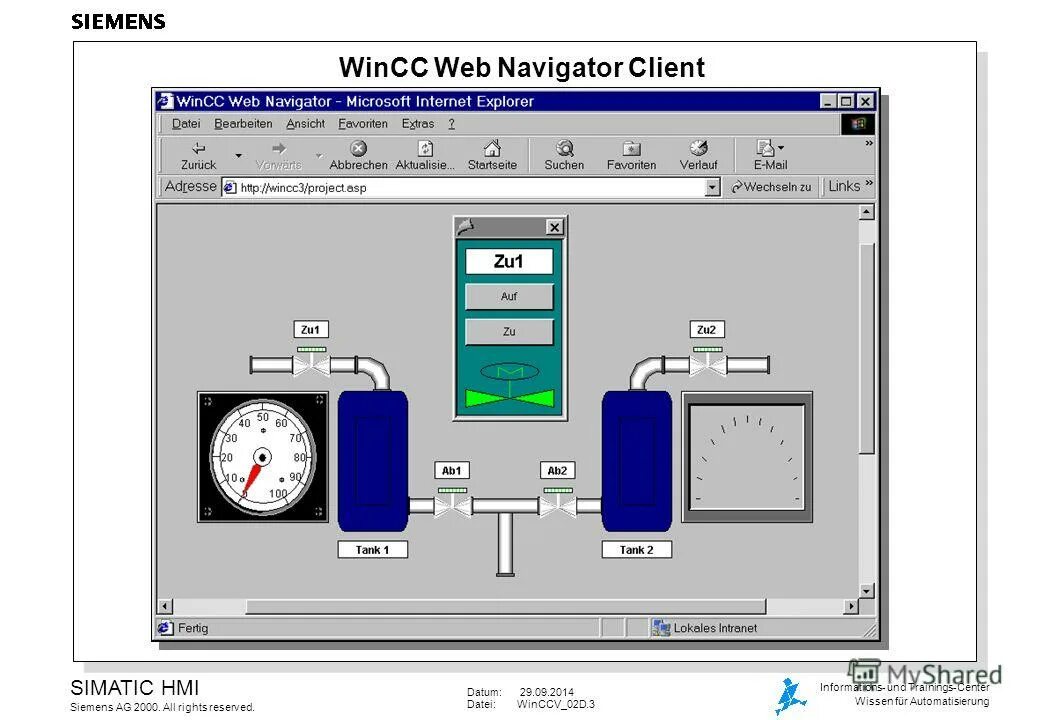Open Suchen search panel

coord(563,148)
